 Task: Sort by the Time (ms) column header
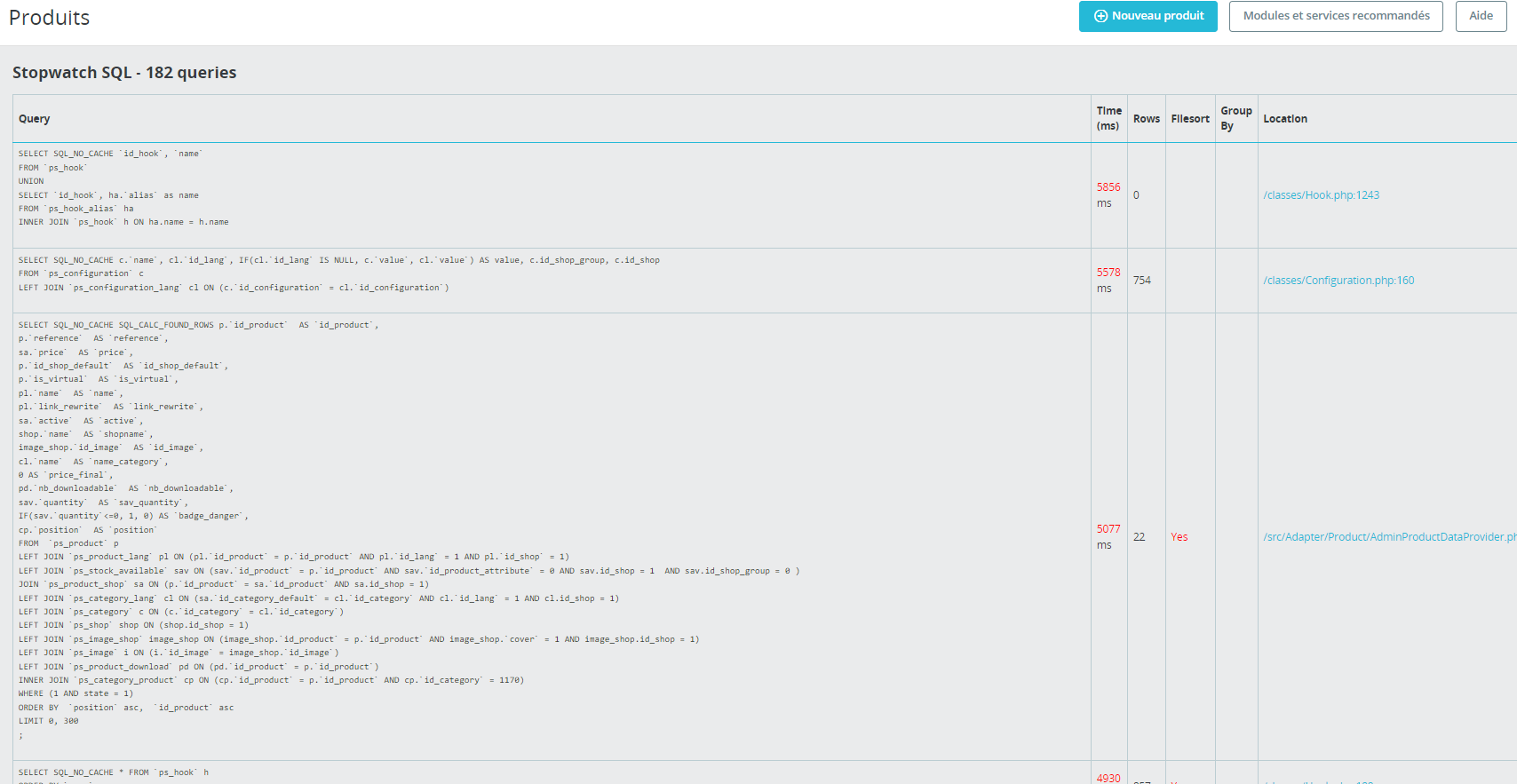[1108, 118]
